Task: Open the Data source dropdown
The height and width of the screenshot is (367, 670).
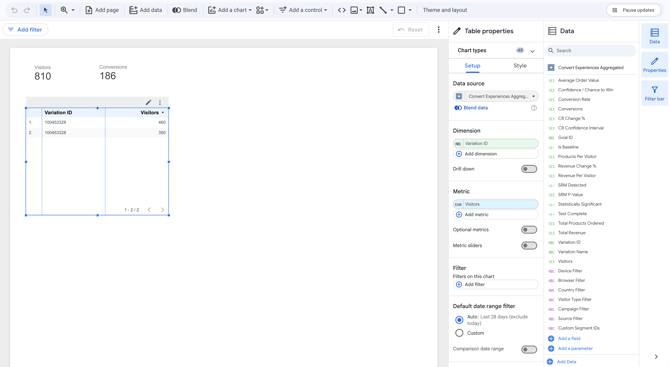Action: click(496, 96)
